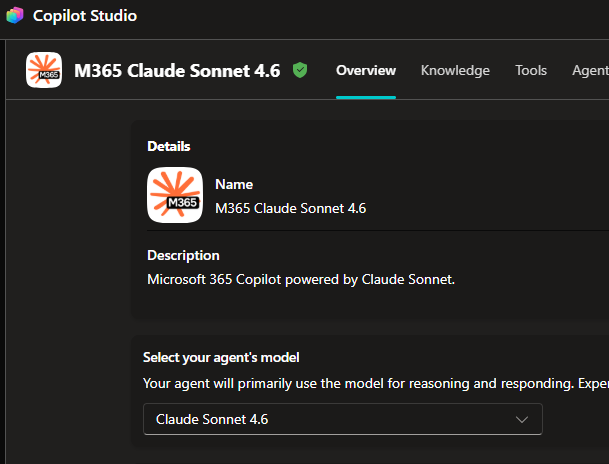
Task: Click the agent name value under Name
Action: 291,209
